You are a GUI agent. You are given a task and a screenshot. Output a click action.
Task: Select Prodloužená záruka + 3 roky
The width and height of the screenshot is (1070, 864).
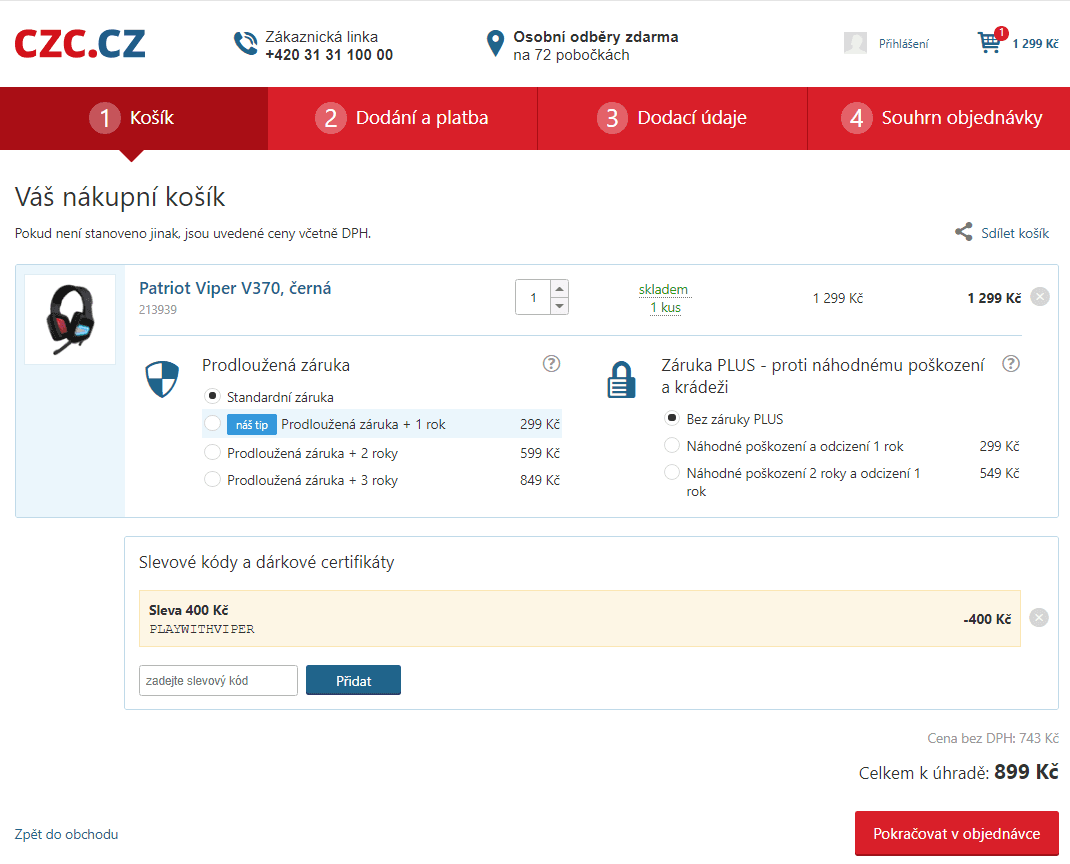pos(213,480)
